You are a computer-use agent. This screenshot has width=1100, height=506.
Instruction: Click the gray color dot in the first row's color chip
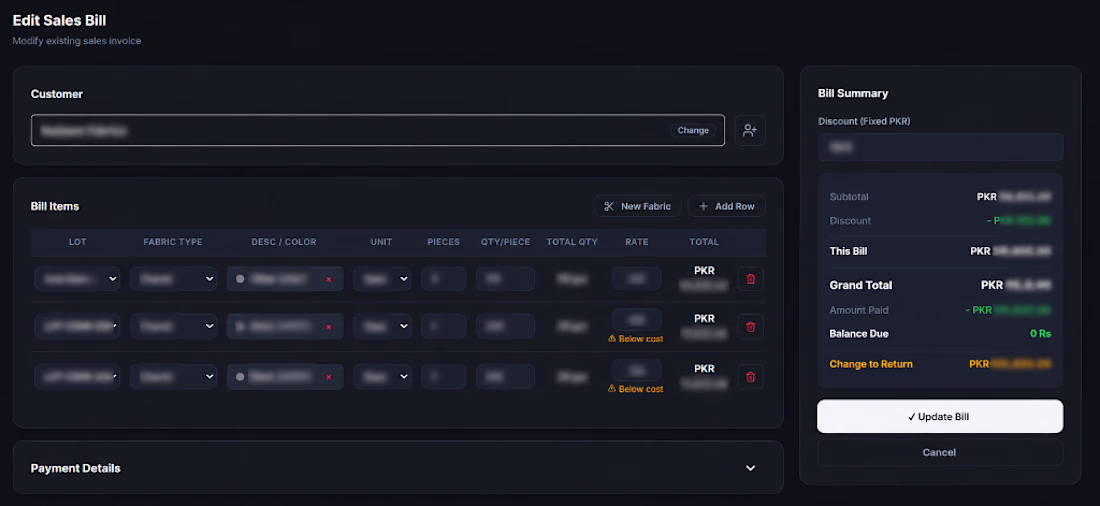pyautogui.click(x=240, y=279)
